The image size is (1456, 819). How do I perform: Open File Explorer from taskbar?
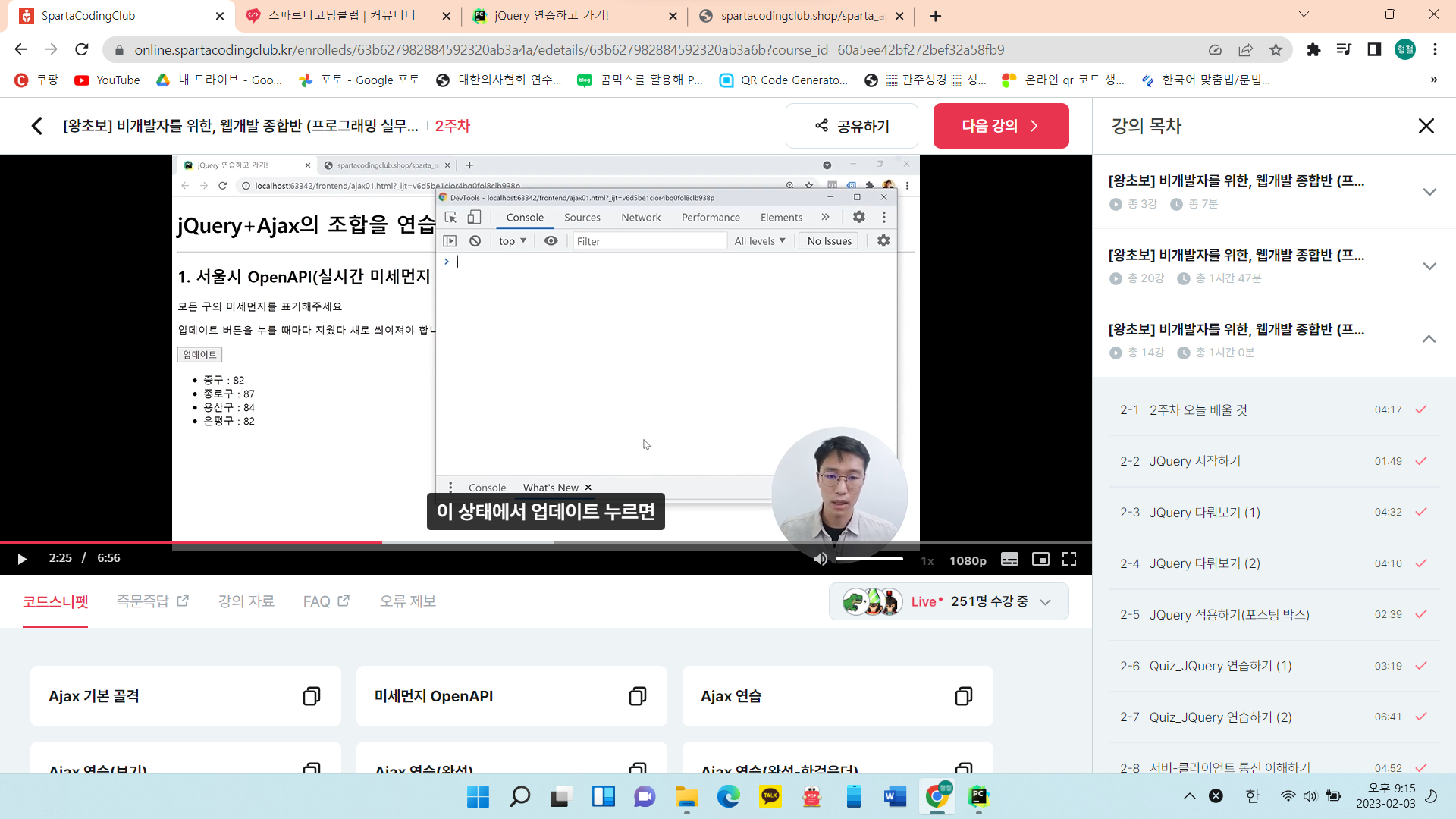[x=687, y=796]
